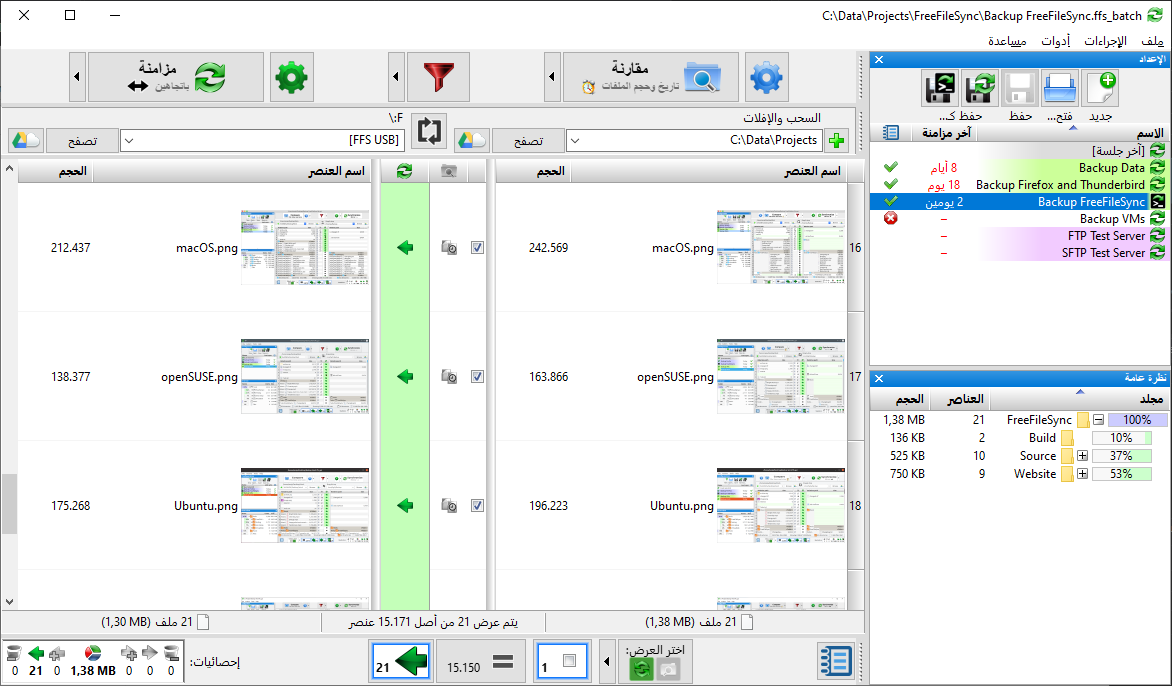Select Backup Data configuration
This screenshot has height=686, width=1172.
[x=1020, y=168]
